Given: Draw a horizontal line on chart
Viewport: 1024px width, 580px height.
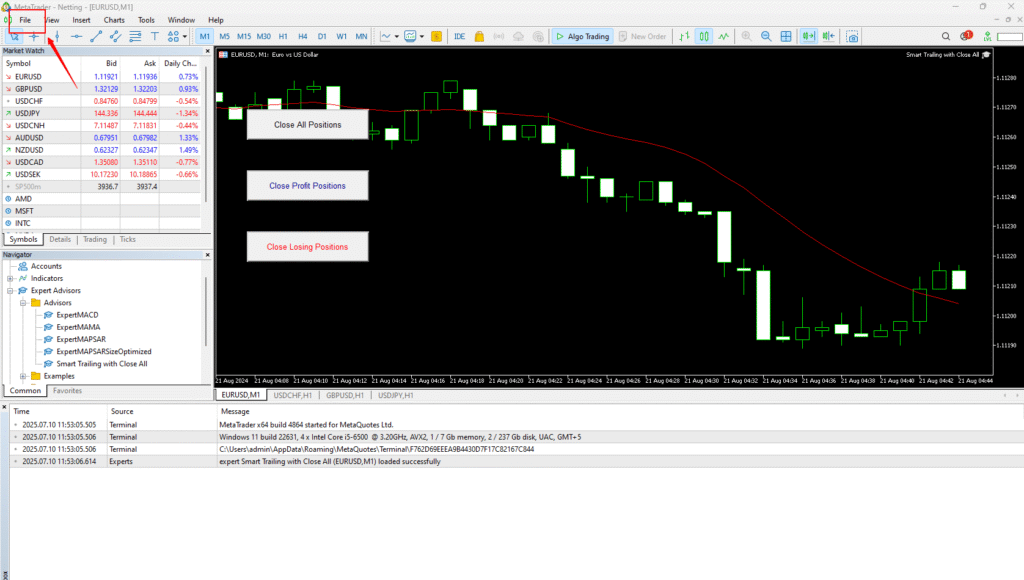Looking at the screenshot, I should click(76, 37).
